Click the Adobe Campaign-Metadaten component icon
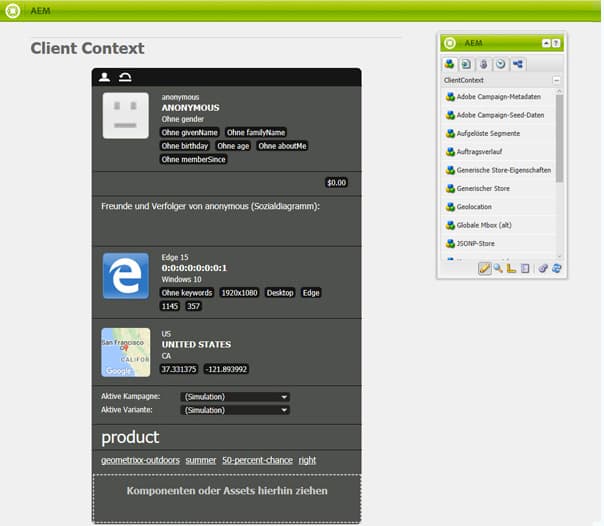The image size is (604, 526). click(x=450, y=97)
